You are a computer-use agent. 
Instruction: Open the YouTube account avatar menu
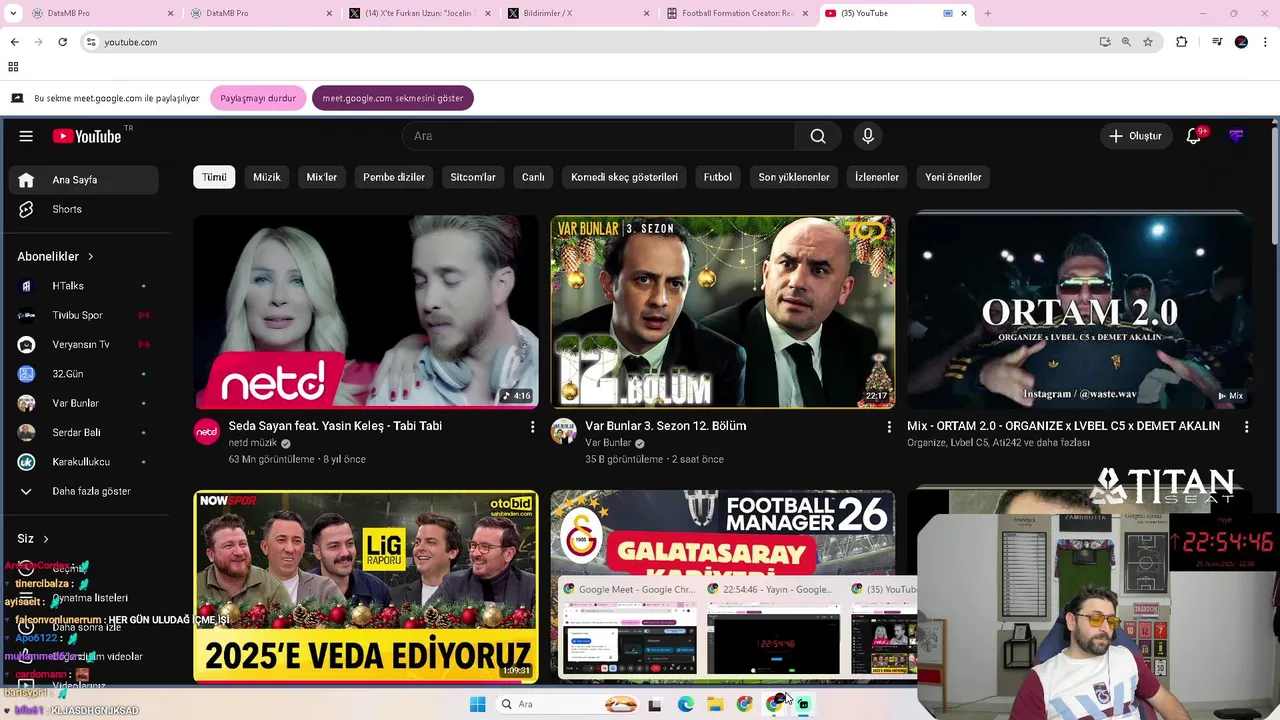click(x=1237, y=136)
